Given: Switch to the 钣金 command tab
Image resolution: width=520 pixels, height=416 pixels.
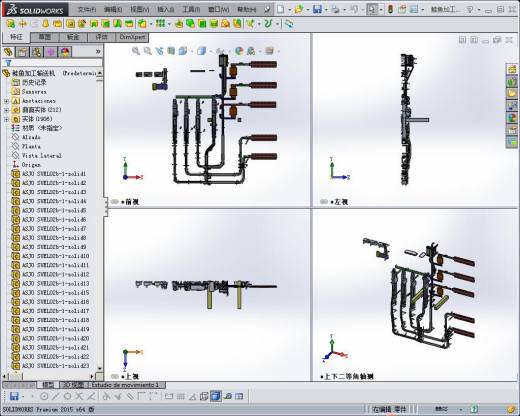Looking at the screenshot, I should pos(73,37).
